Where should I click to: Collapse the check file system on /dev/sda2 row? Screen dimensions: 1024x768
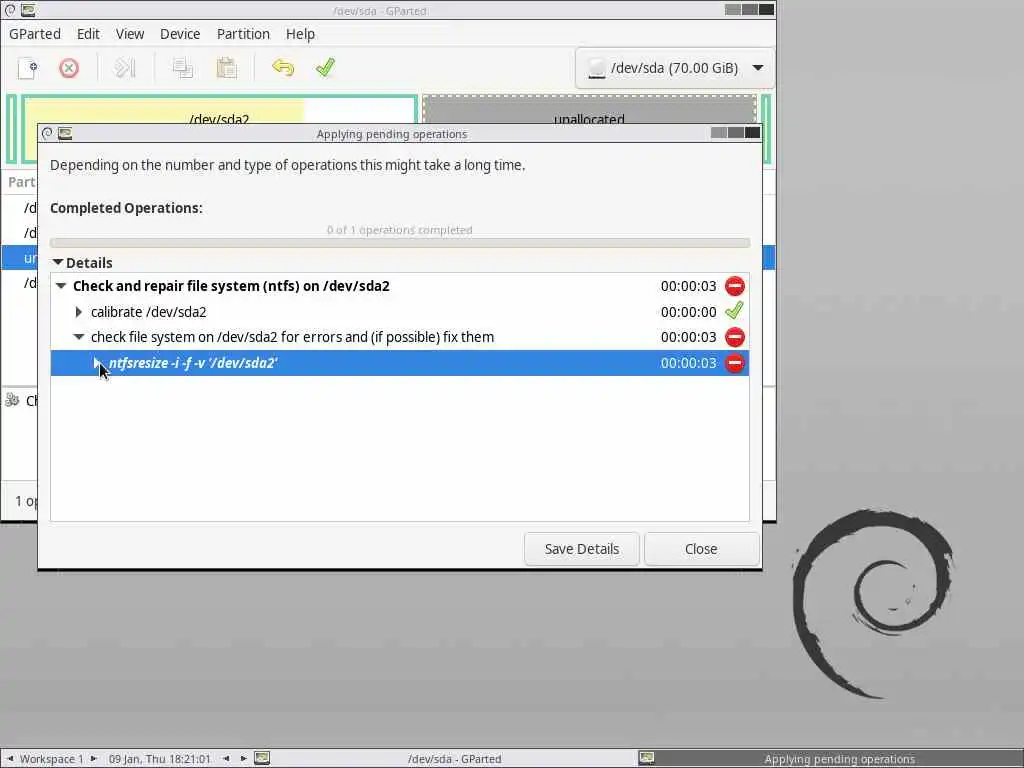[x=79, y=337]
